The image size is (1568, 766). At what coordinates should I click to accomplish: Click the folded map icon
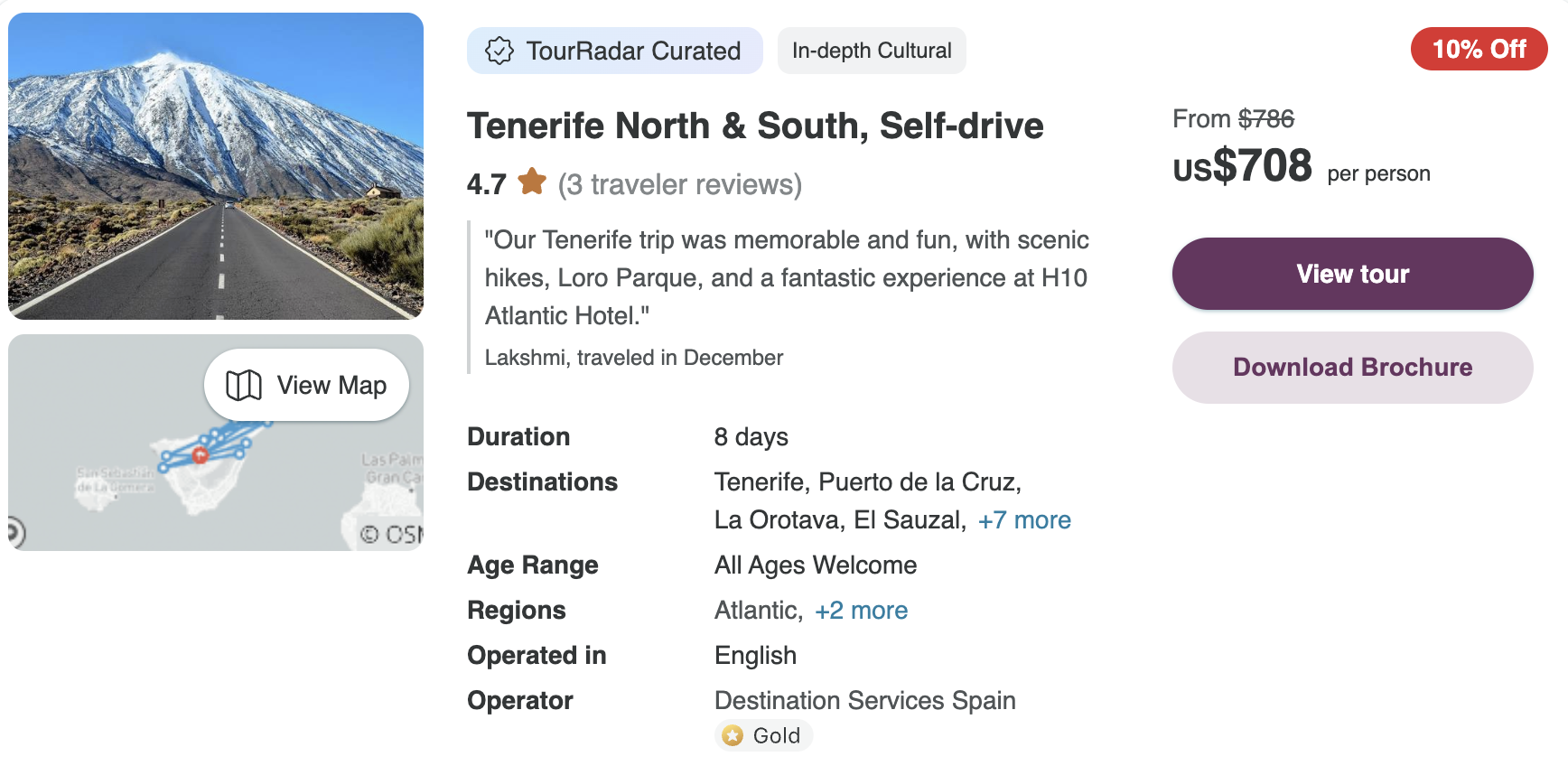click(244, 386)
